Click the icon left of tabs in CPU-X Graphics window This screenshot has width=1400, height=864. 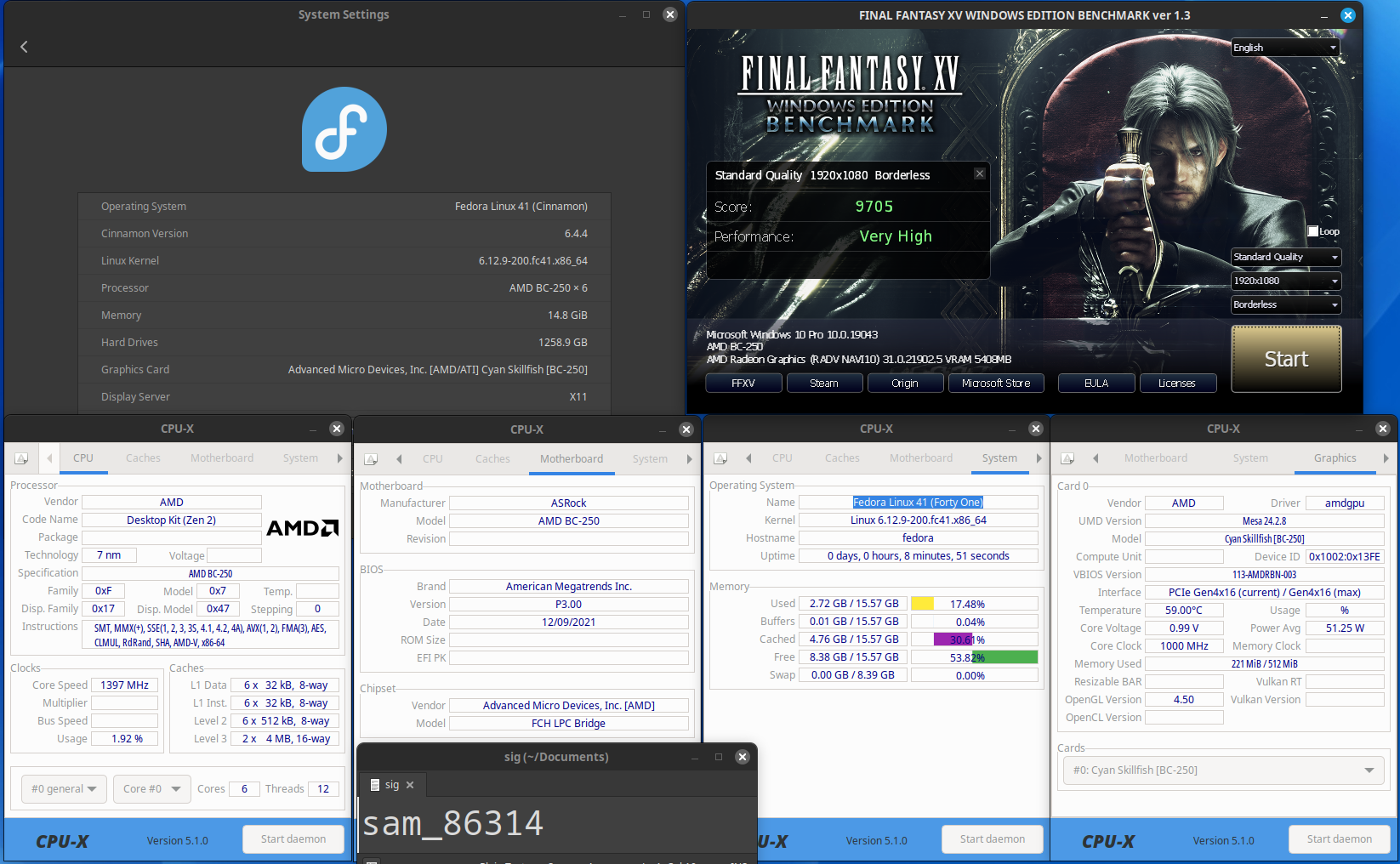[x=1067, y=458]
